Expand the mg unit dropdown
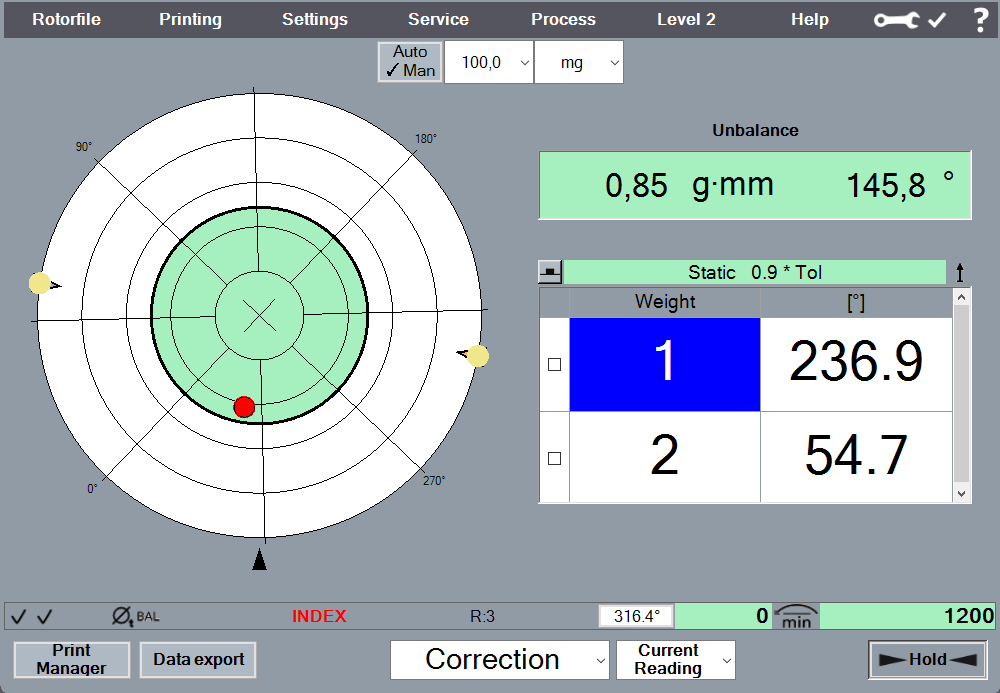The height and width of the screenshot is (693, 1000). 579,62
